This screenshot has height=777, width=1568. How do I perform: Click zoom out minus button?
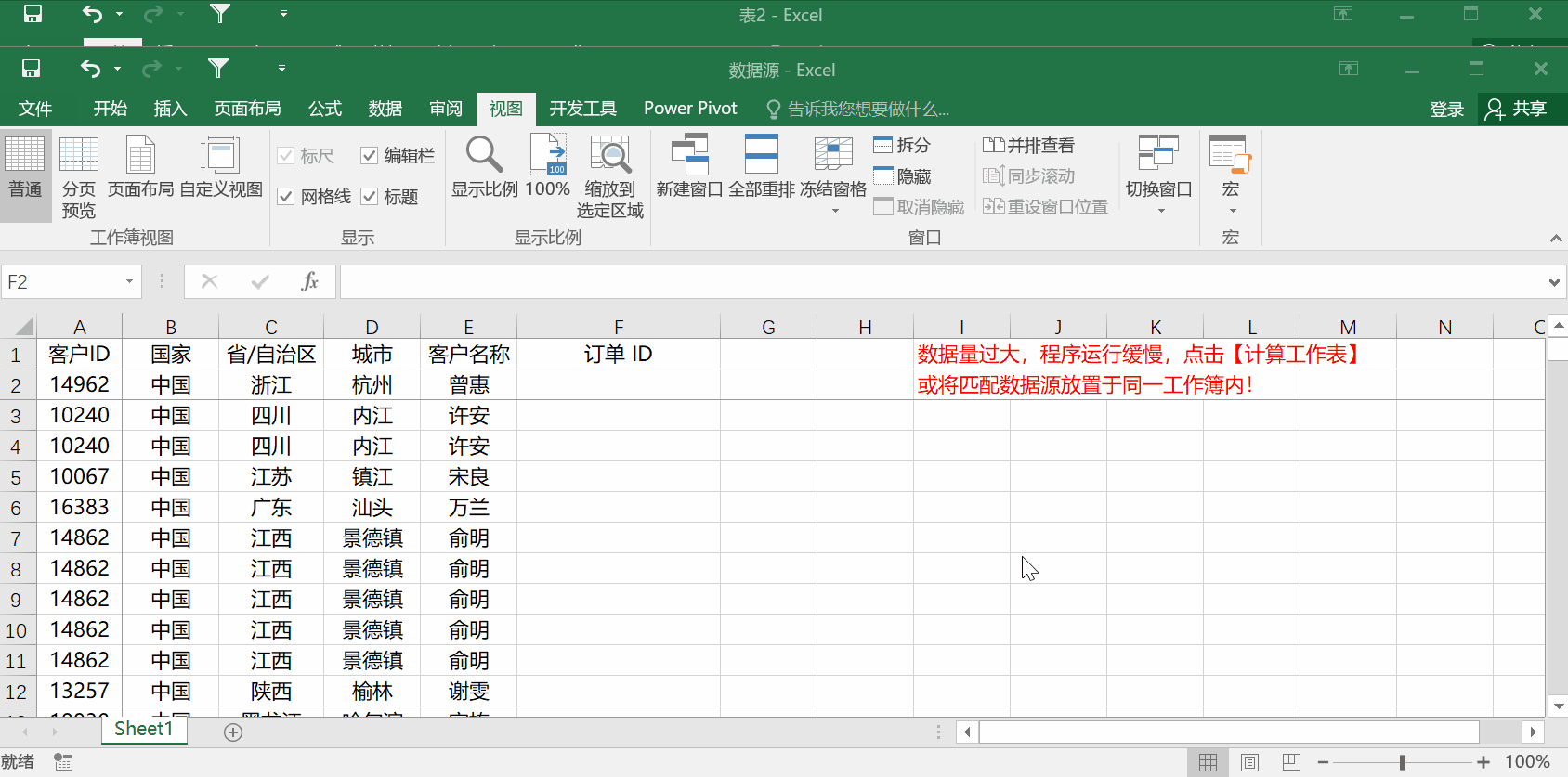[x=1323, y=762]
